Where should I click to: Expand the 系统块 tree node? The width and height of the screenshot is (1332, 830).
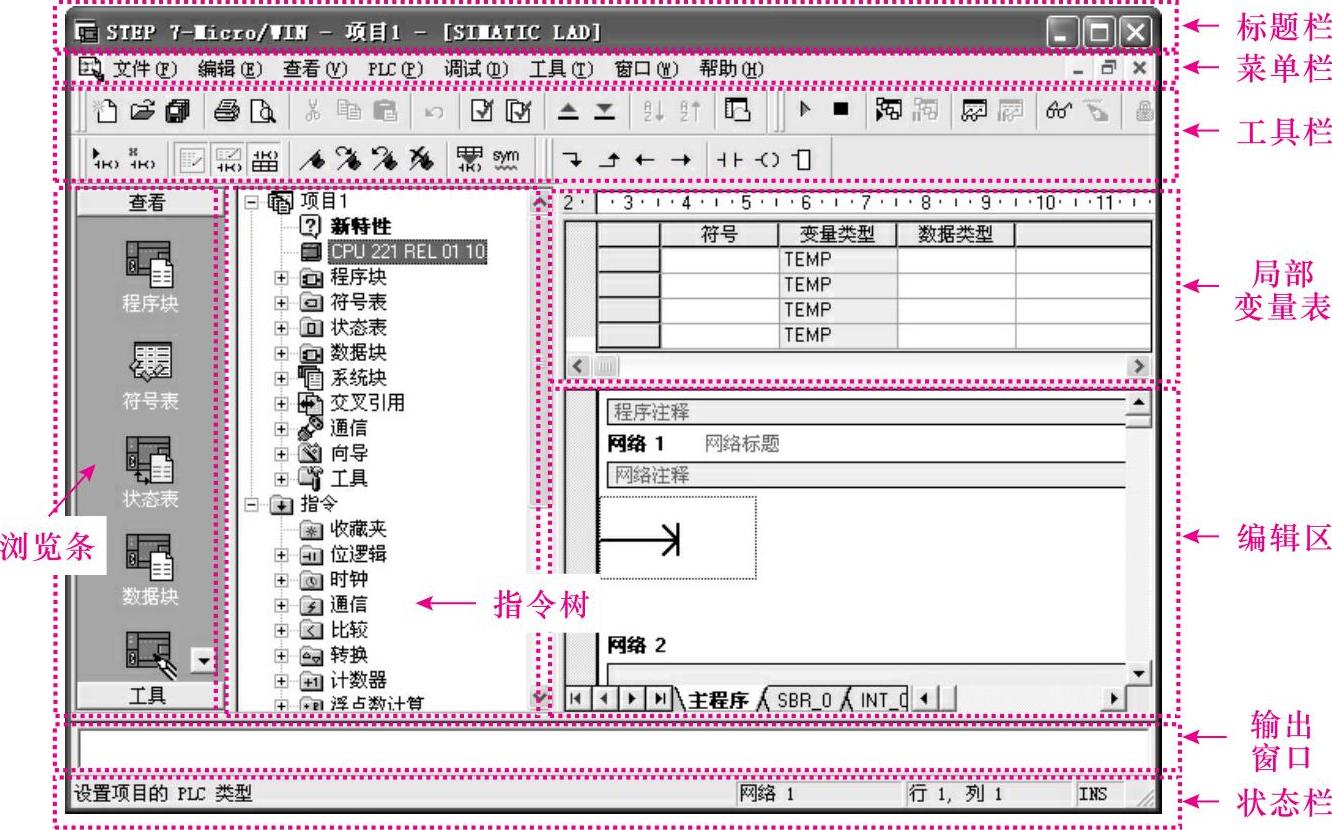[x=282, y=378]
